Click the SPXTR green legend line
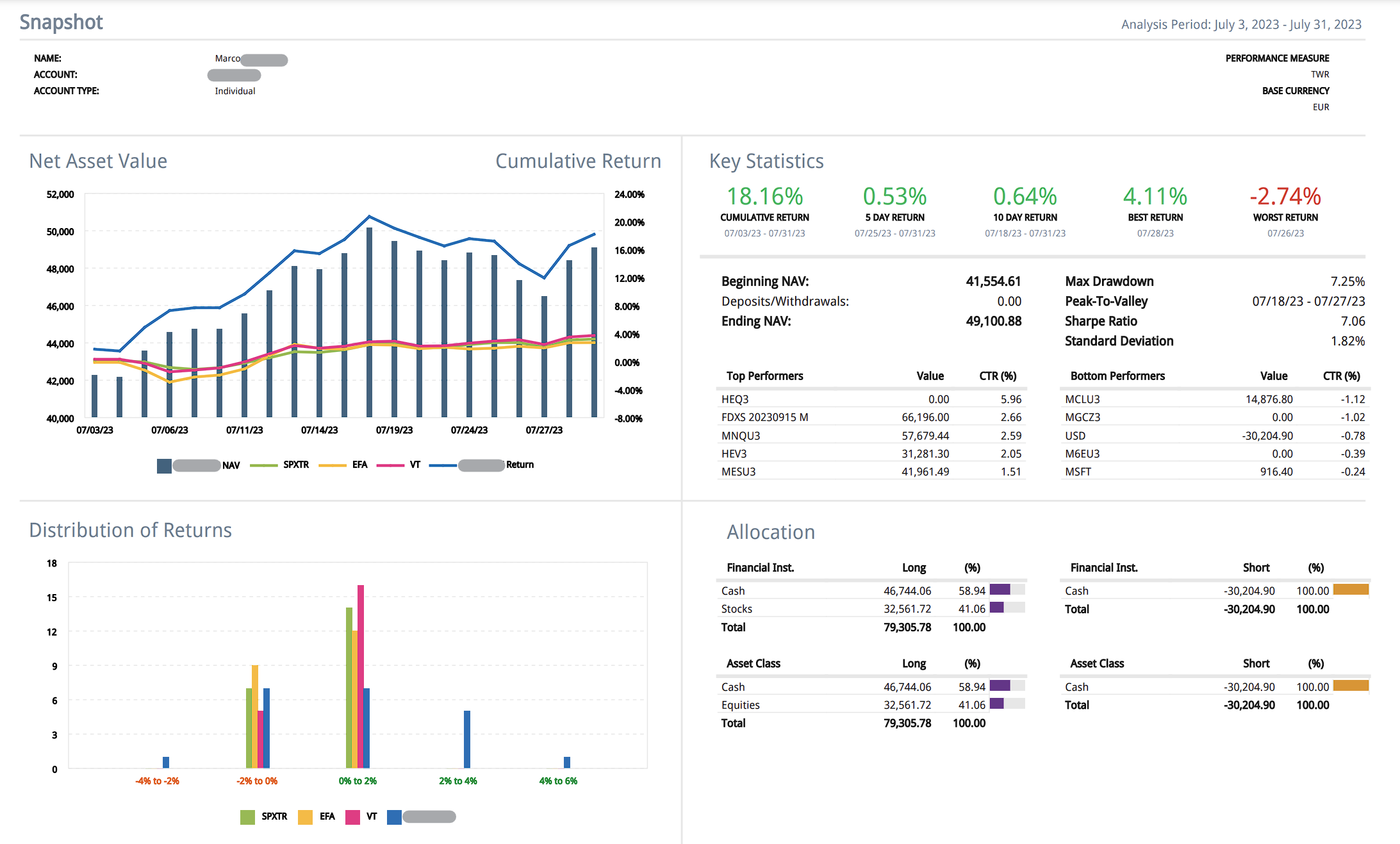 coord(263,465)
